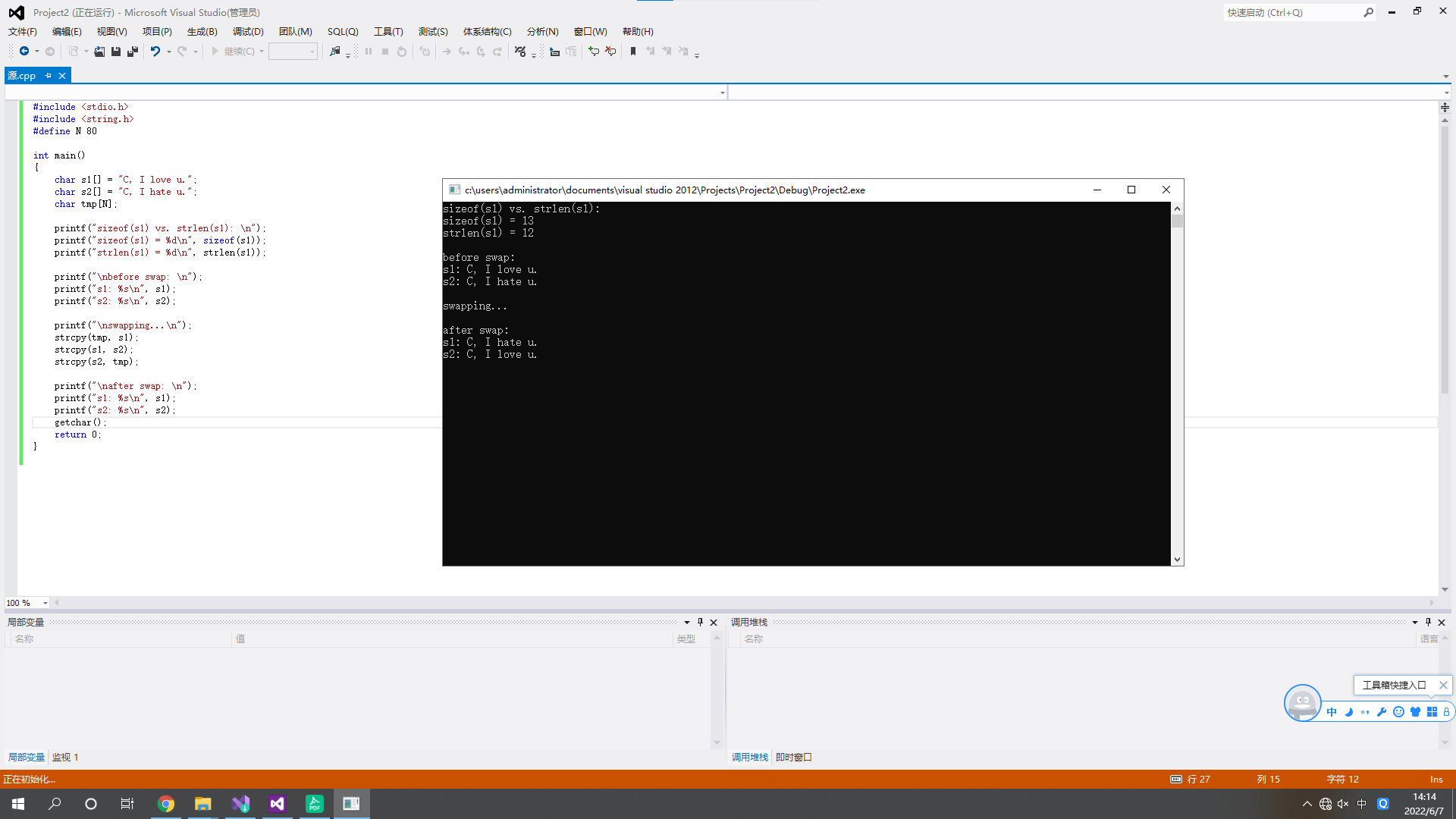Toggle bookmark with the bookmark icon
This screenshot has width=1456, height=819.
coord(633,52)
